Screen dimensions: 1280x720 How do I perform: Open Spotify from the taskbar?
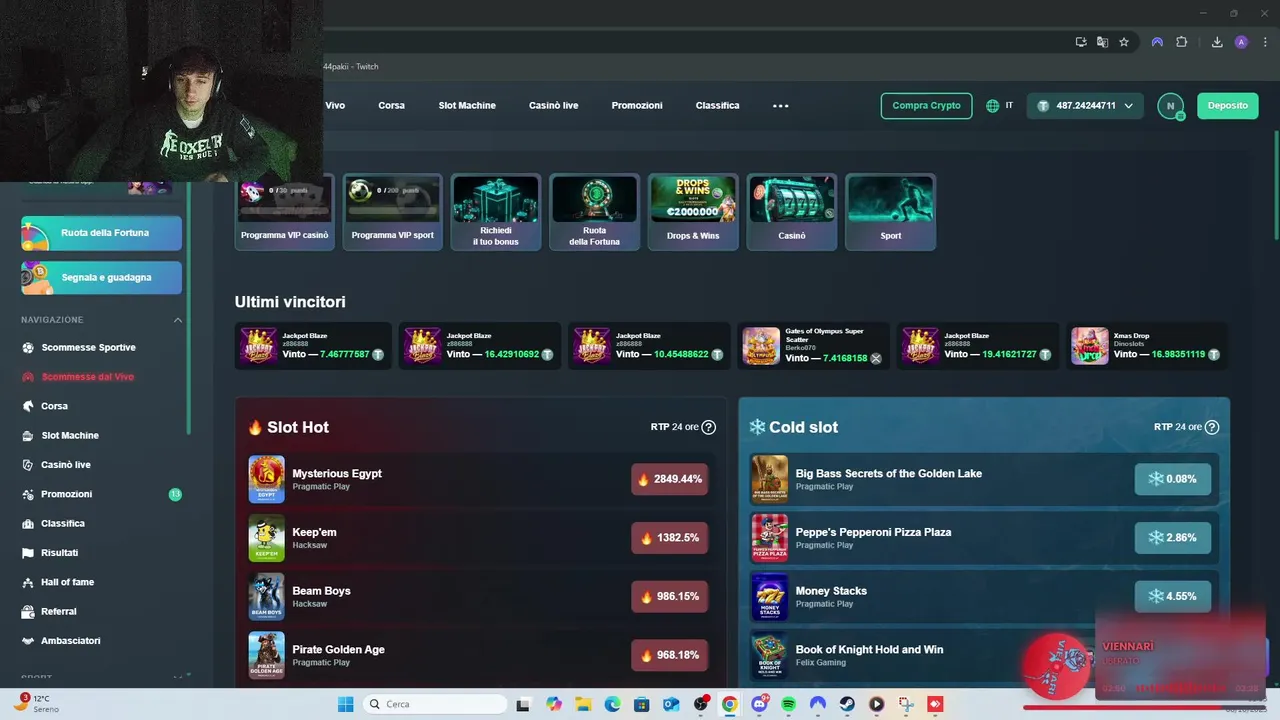pyautogui.click(x=789, y=704)
